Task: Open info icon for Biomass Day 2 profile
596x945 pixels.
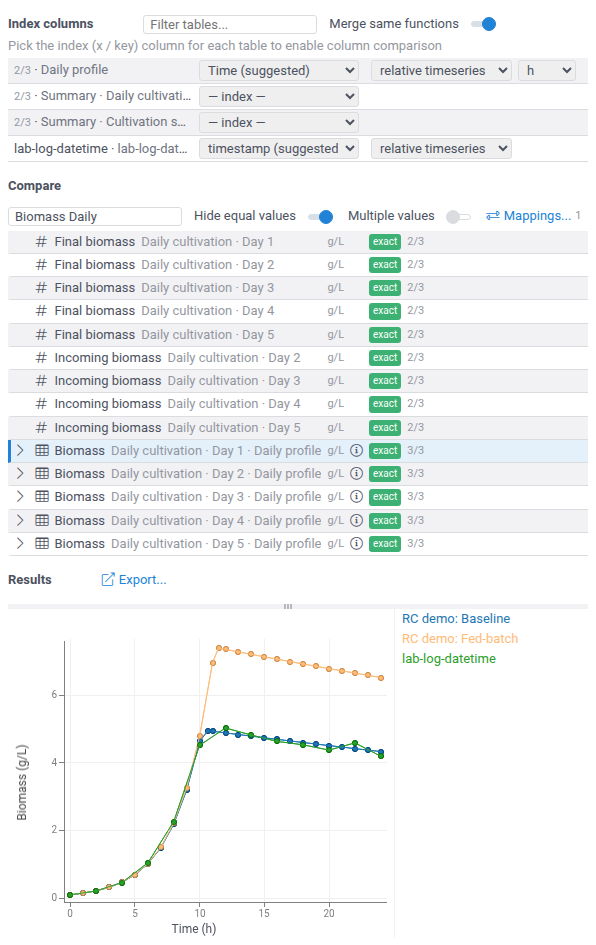Action: tap(357, 473)
